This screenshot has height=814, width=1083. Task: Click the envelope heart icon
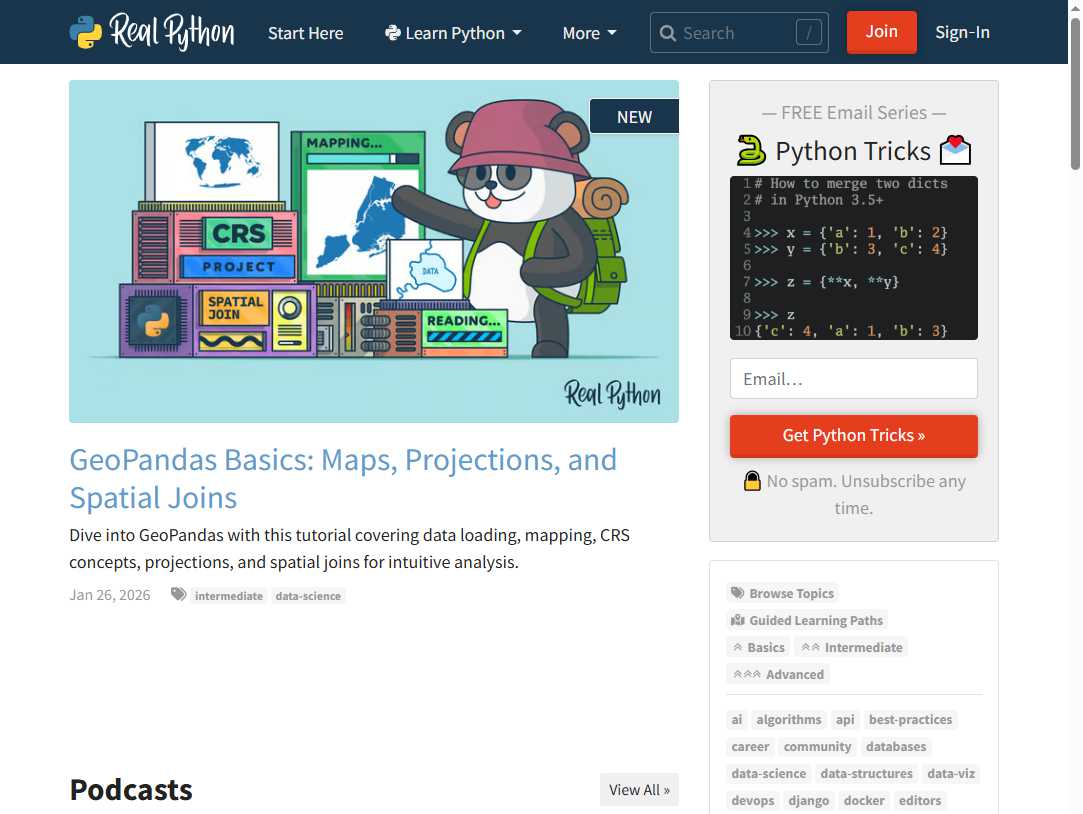[x=955, y=151]
